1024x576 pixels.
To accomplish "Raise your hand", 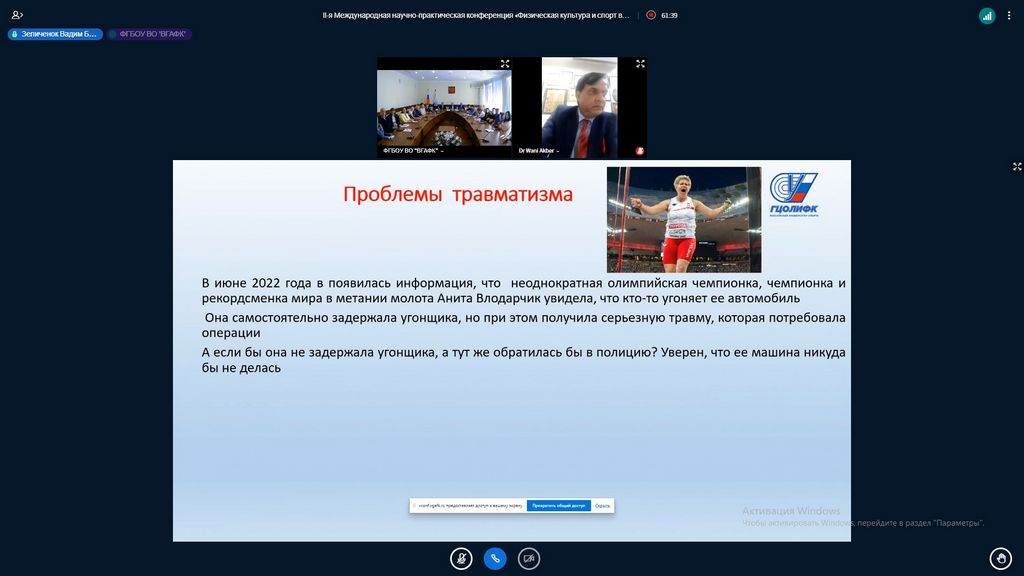I will (x=1000, y=558).
